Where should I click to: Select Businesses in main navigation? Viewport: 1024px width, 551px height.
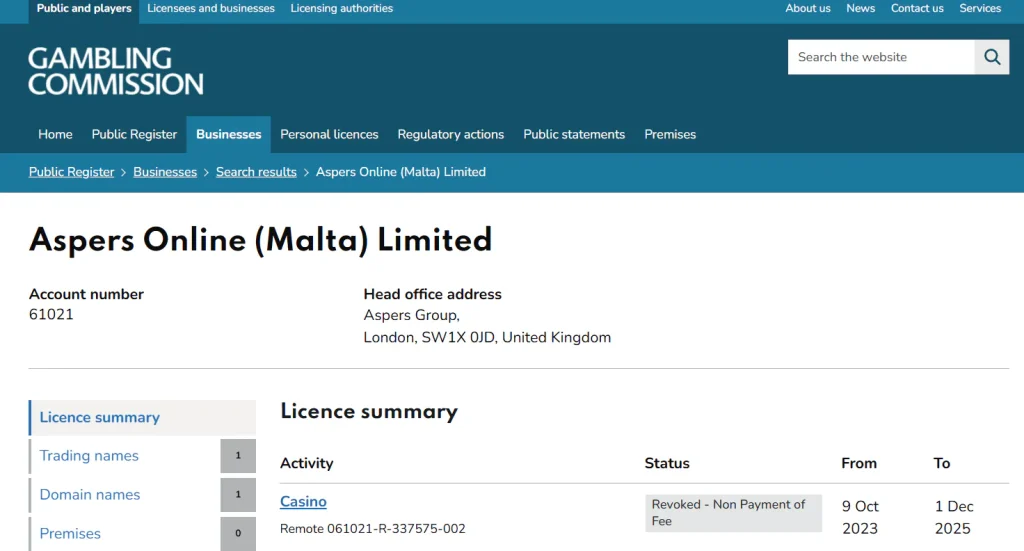pos(229,134)
